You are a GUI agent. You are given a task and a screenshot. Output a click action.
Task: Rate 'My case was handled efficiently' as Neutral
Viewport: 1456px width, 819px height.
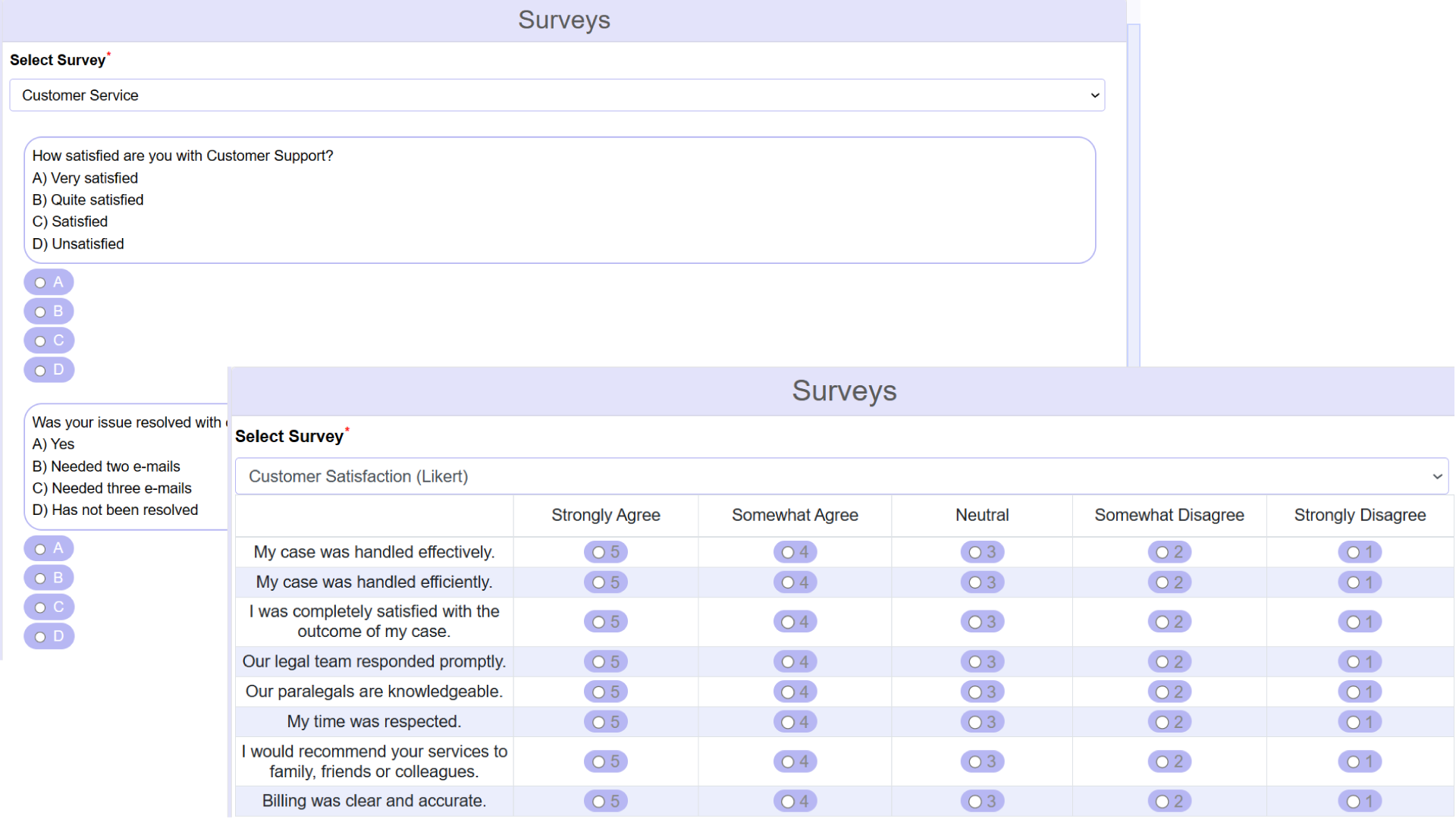[x=982, y=582]
